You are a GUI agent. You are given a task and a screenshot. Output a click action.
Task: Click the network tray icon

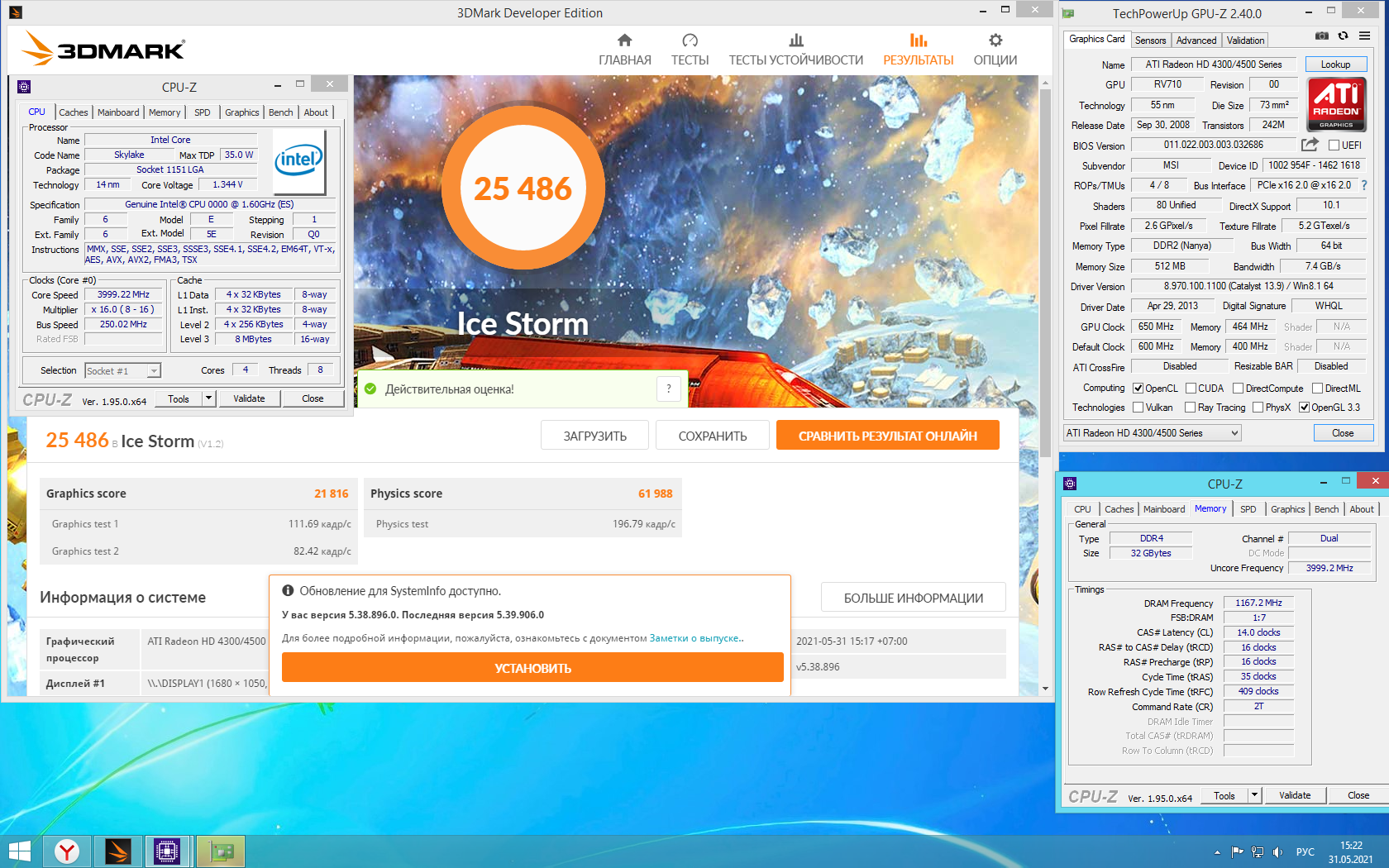[x=1258, y=852]
